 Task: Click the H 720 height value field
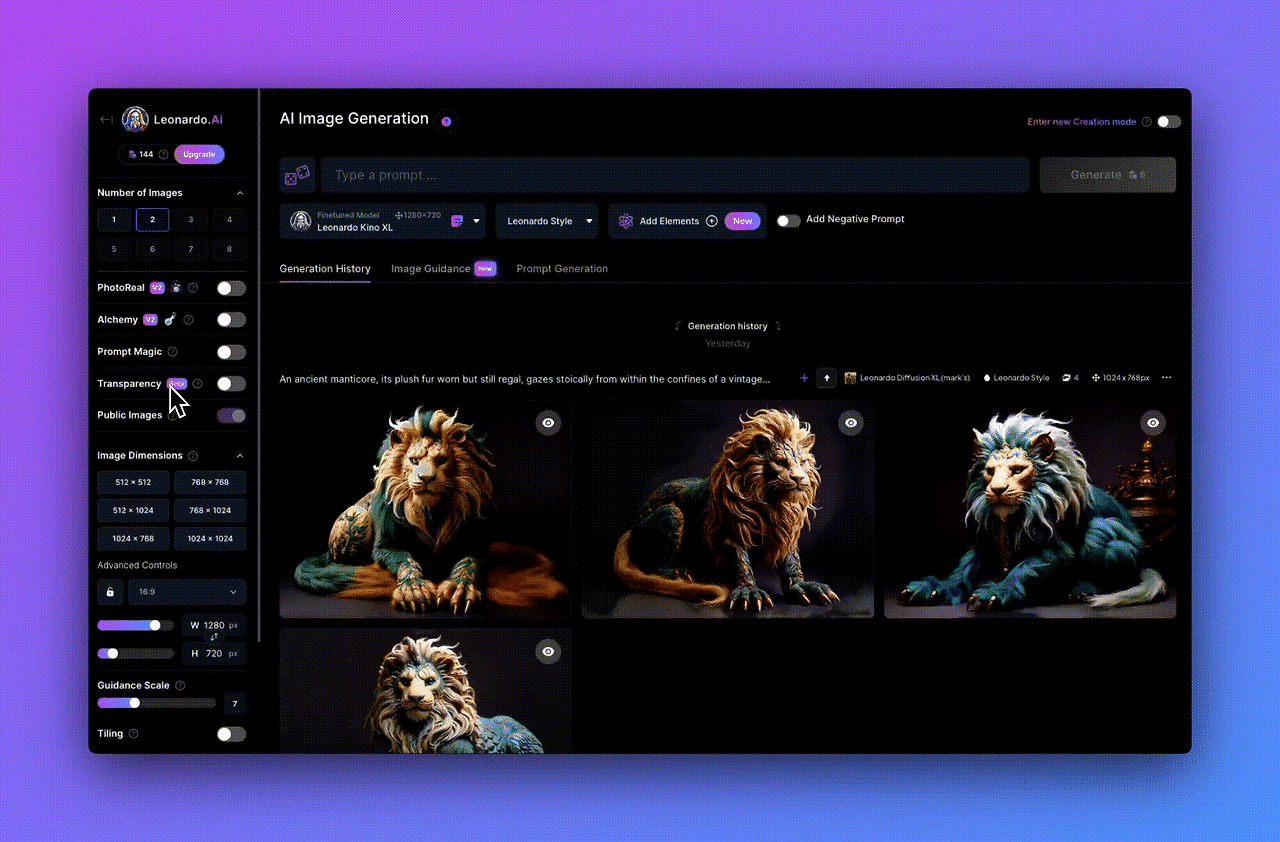214,653
